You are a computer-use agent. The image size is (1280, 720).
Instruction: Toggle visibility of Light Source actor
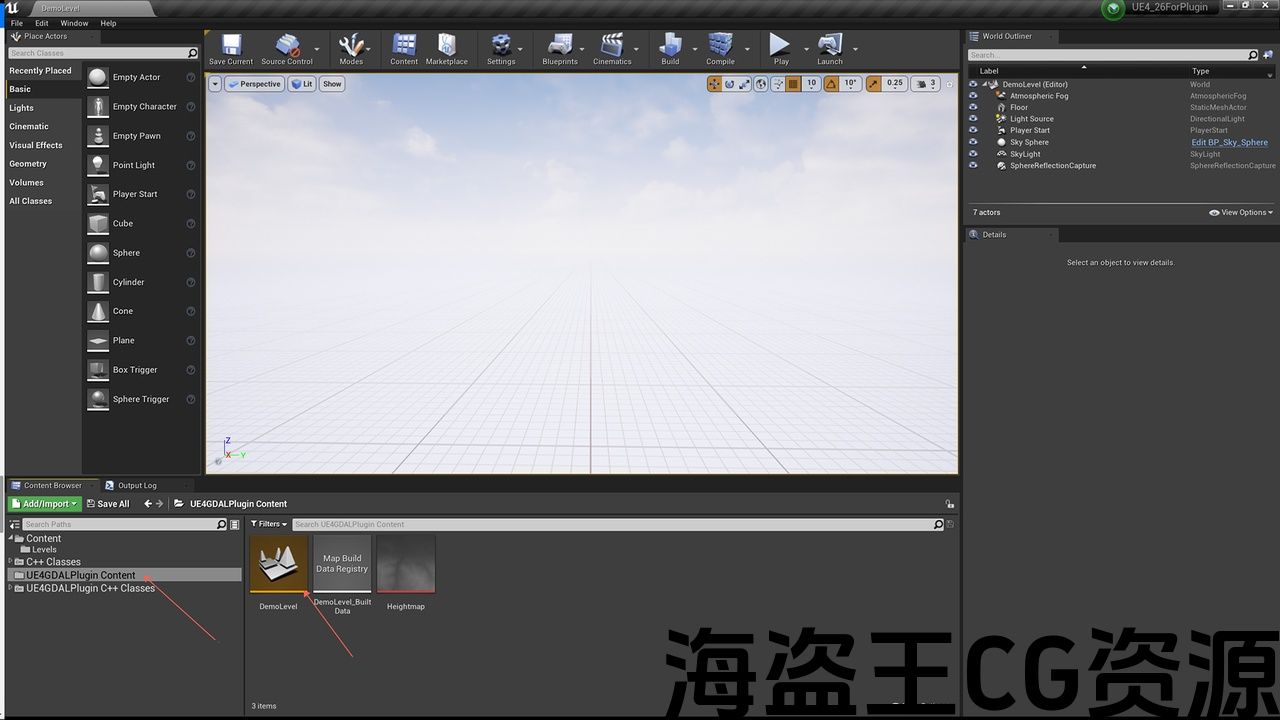click(973, 119)
